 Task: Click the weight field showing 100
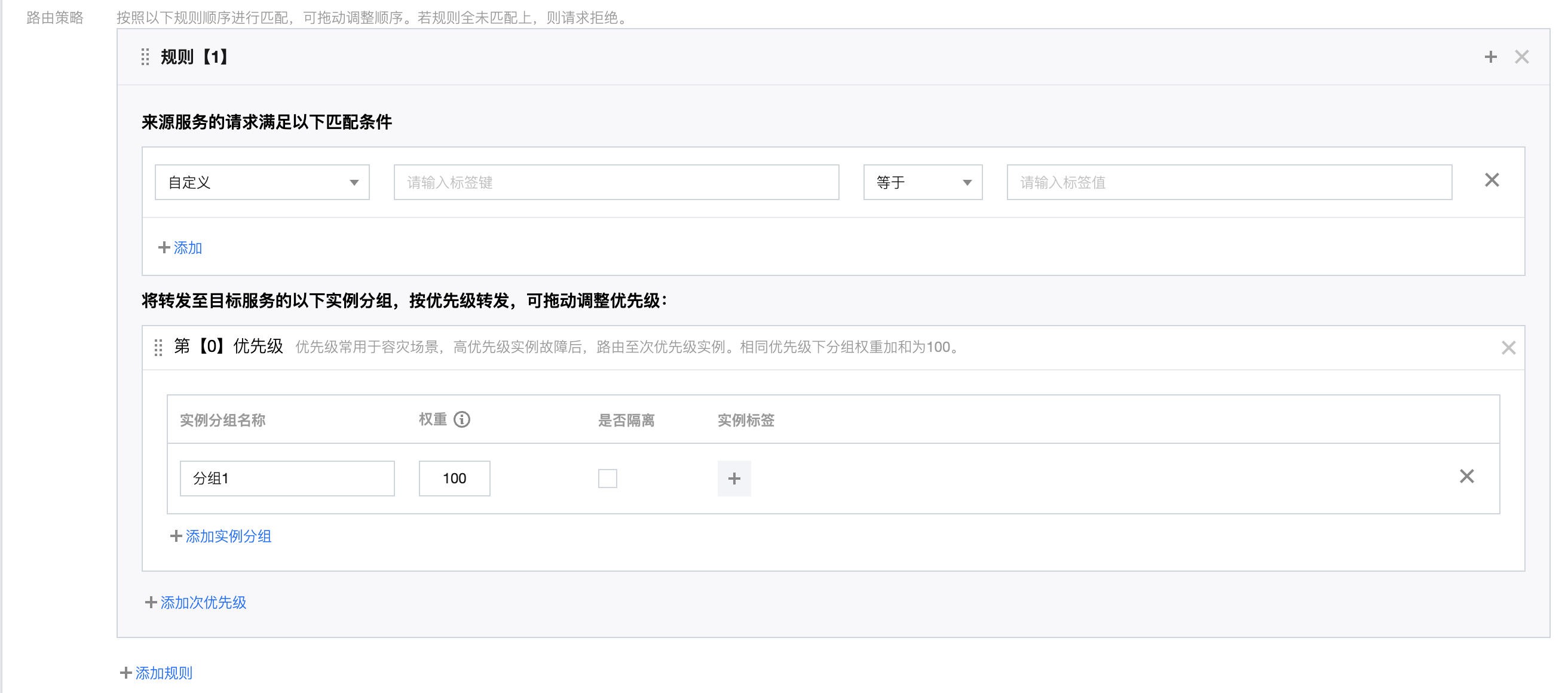454,479
